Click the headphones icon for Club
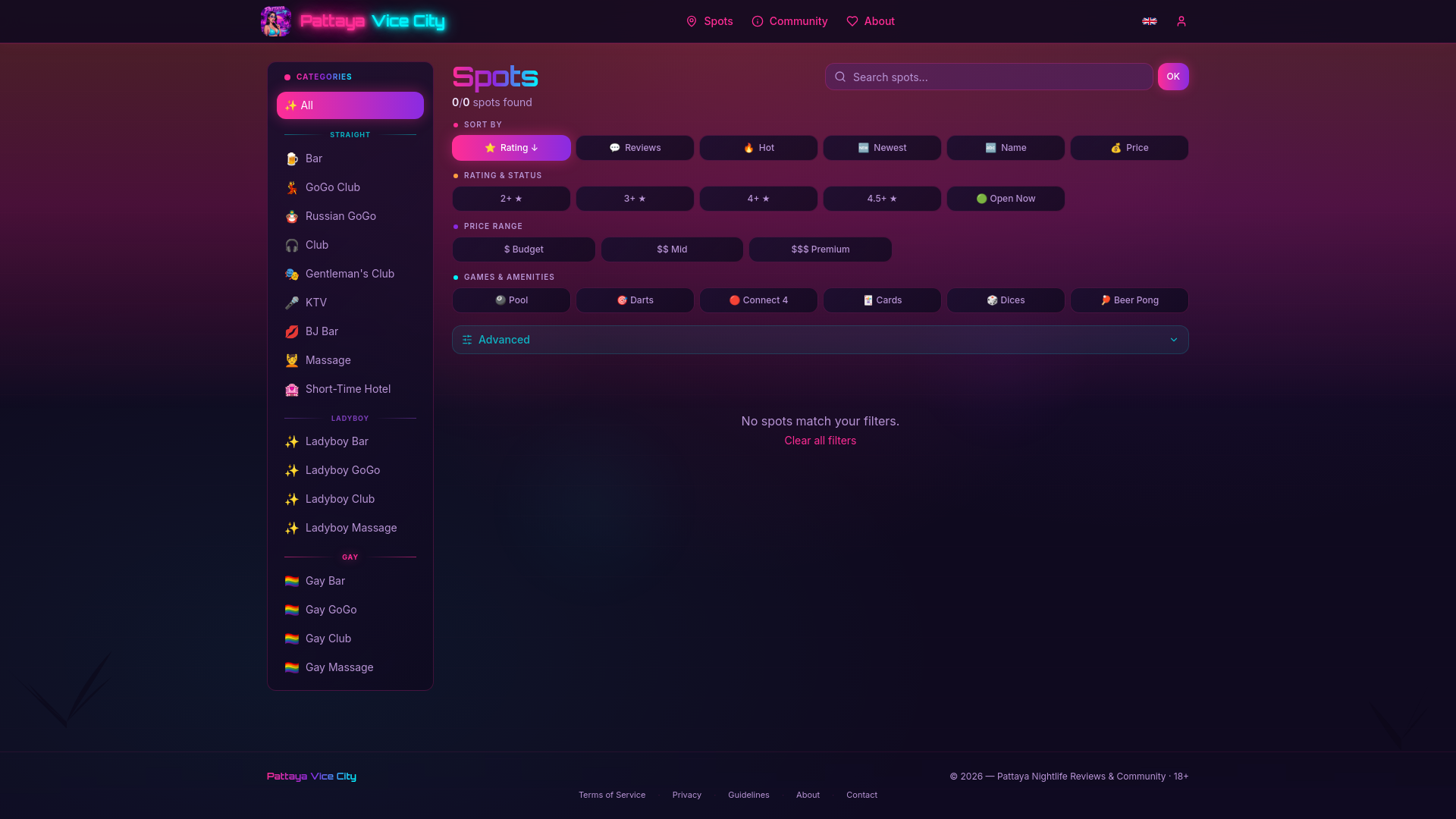 pyautogui.click(x=292, y=245)
